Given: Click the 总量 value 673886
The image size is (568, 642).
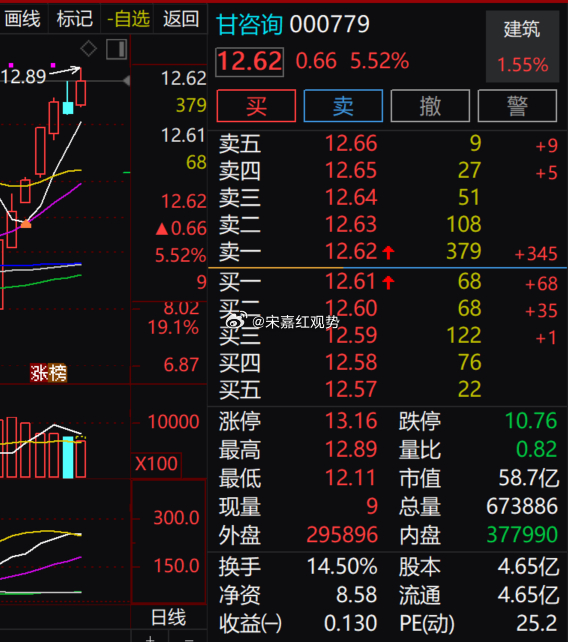Looking at the screenshot, I should point(522,506).
